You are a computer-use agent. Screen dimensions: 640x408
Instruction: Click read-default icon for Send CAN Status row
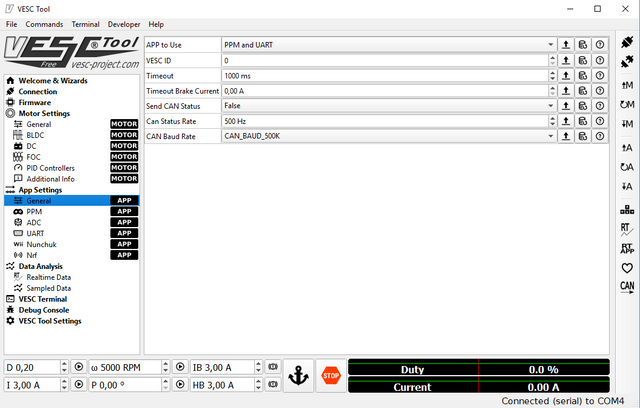(583, 106)
